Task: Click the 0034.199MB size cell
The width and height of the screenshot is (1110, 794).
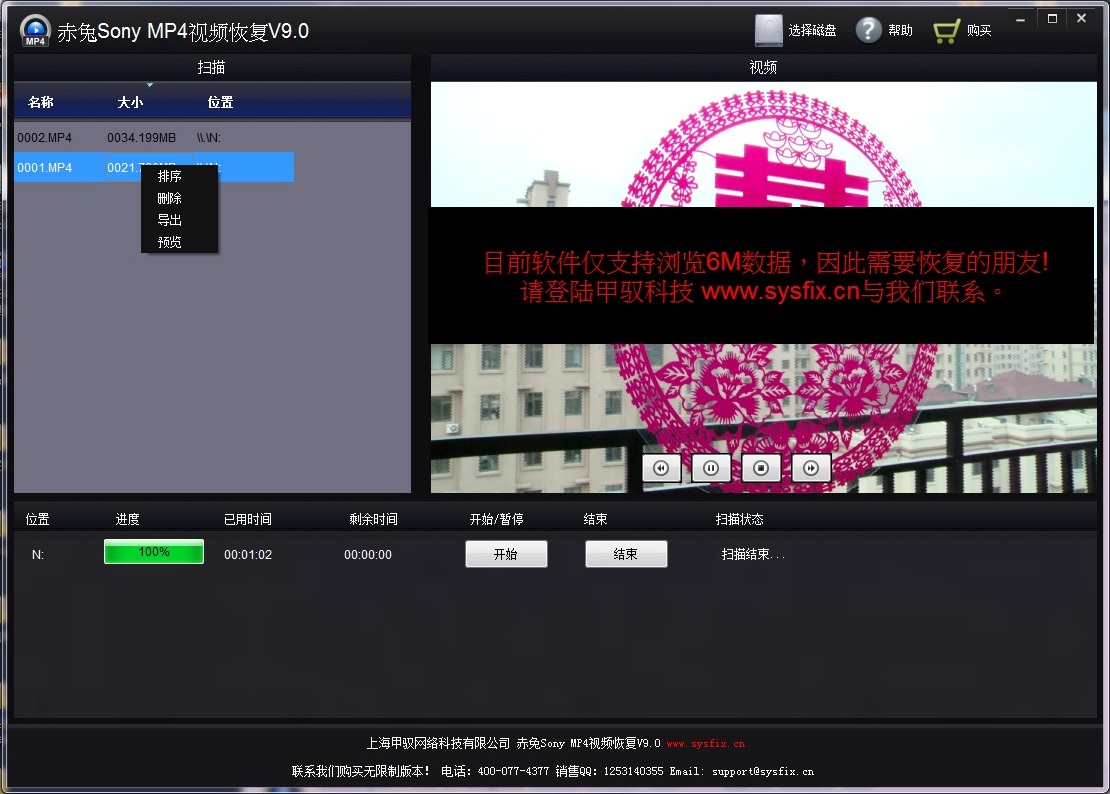Action: pos(141,137)
